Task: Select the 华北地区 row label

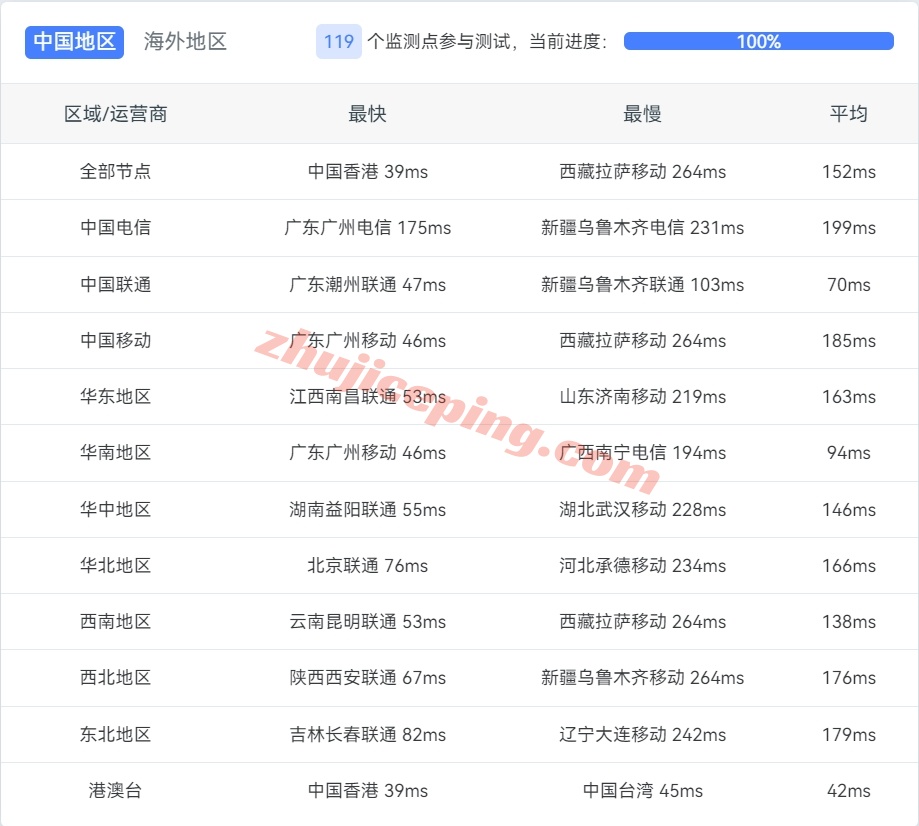Action: pyautogui.click(x=115, y=566)
